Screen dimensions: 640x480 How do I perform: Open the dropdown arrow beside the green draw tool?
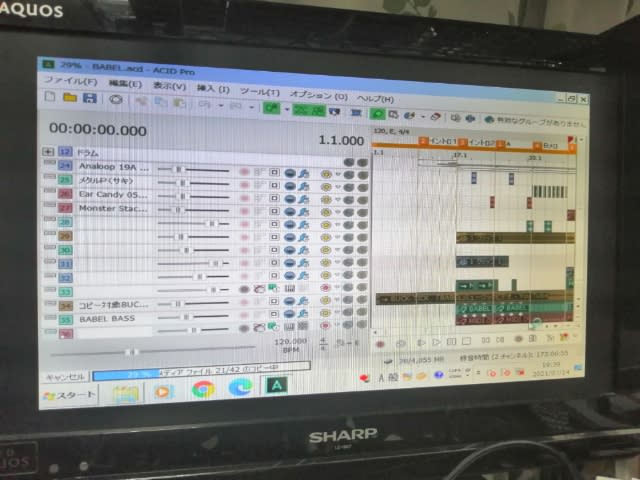pos(287,109)
